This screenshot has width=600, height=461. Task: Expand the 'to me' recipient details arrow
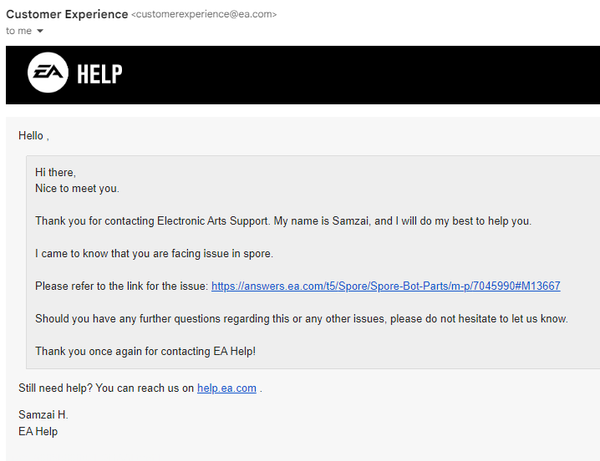[x=40, y=31]
